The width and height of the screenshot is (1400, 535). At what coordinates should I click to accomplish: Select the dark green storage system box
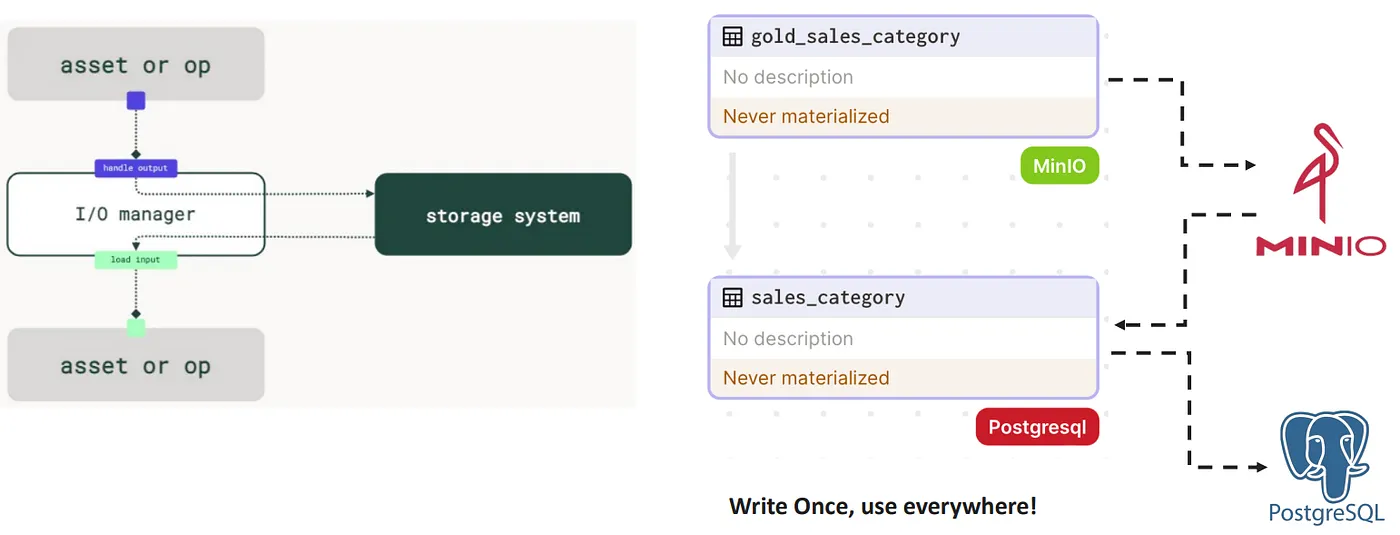coord(503,215)
